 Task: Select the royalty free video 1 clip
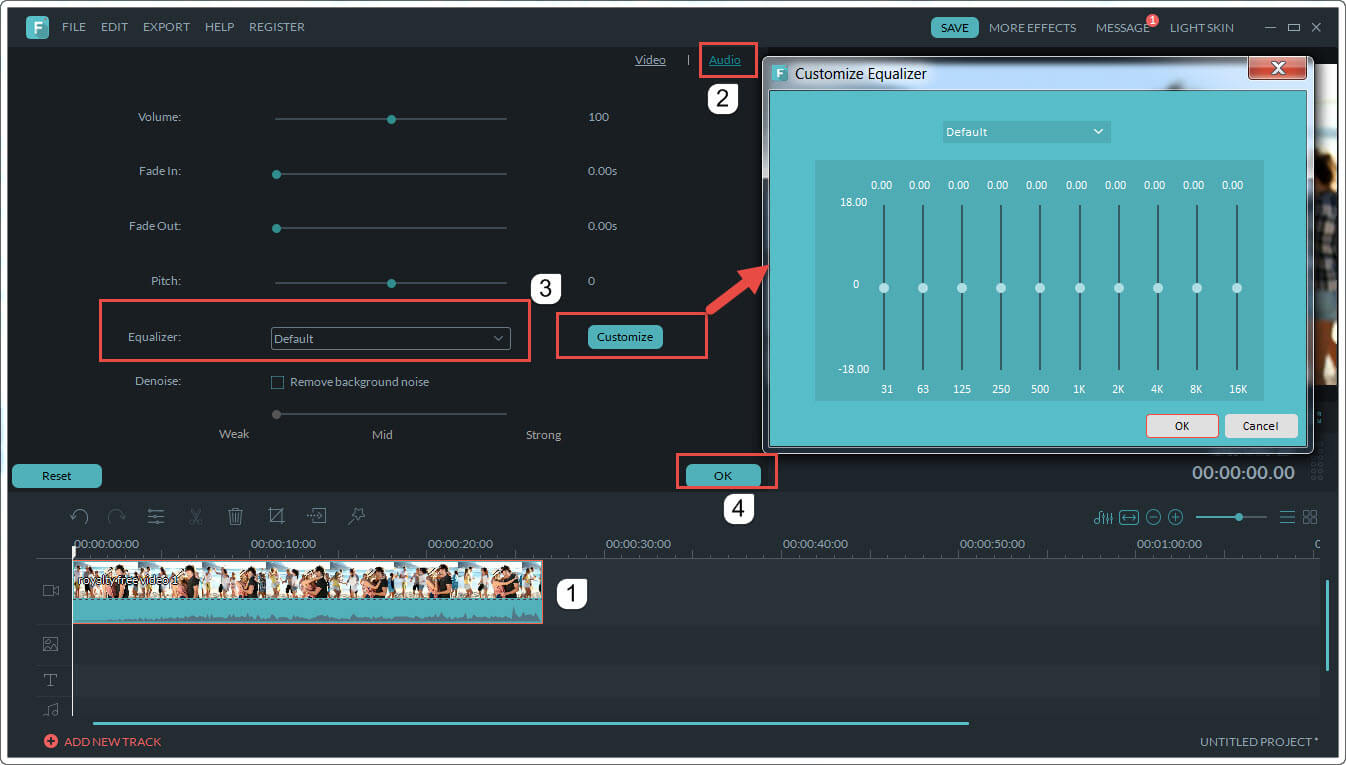(308, 592)
